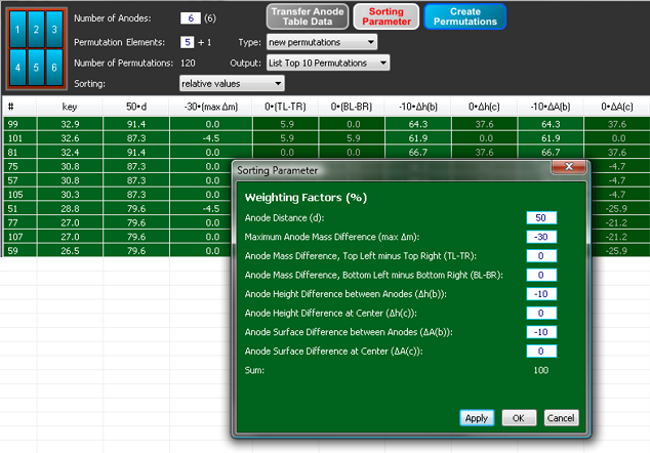The width and height of the screenshot is (650, 453).
Task: Click the Sum value 100
Action: tap(541, 370)
